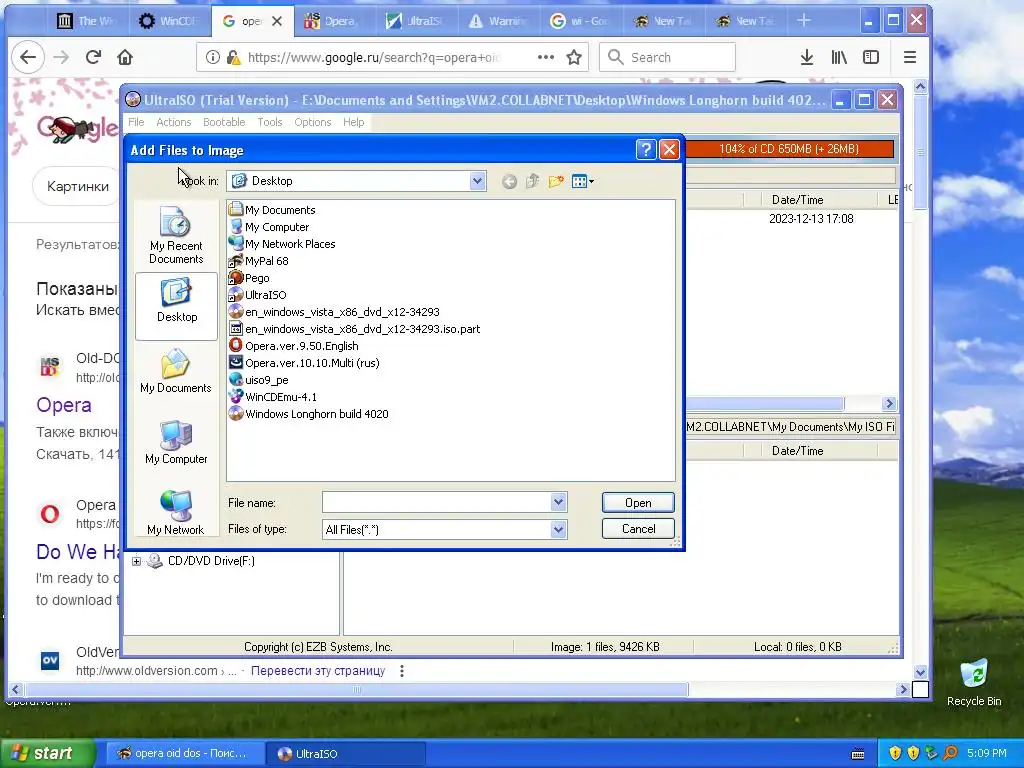
Task: Select My Network Places in the file list
Action: [x=281, y=244]
